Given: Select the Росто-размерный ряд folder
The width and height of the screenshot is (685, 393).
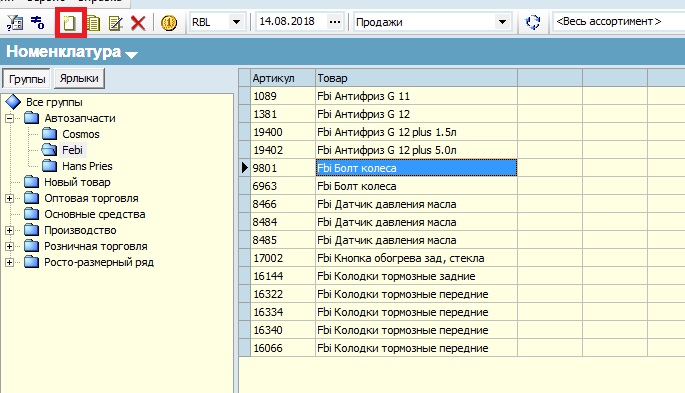Looking at the screenshot, I should [x=99, y=262].
